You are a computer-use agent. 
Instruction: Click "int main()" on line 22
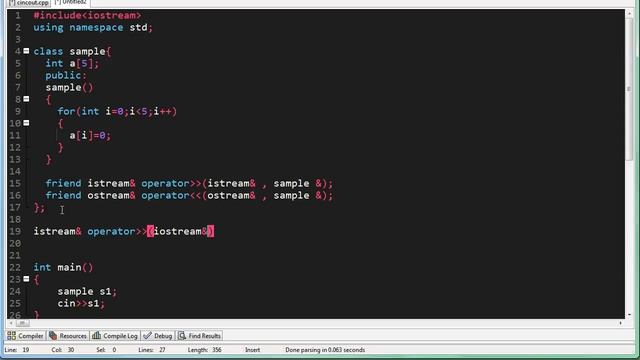tap(63, 267)
